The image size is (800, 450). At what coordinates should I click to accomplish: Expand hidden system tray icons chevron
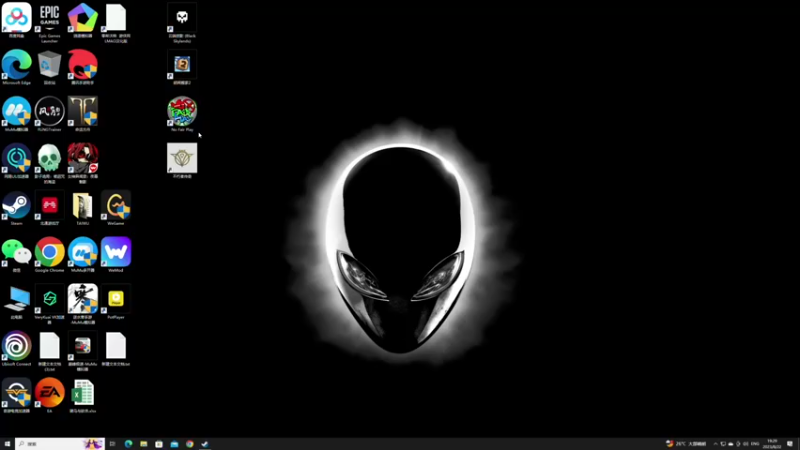715,444
